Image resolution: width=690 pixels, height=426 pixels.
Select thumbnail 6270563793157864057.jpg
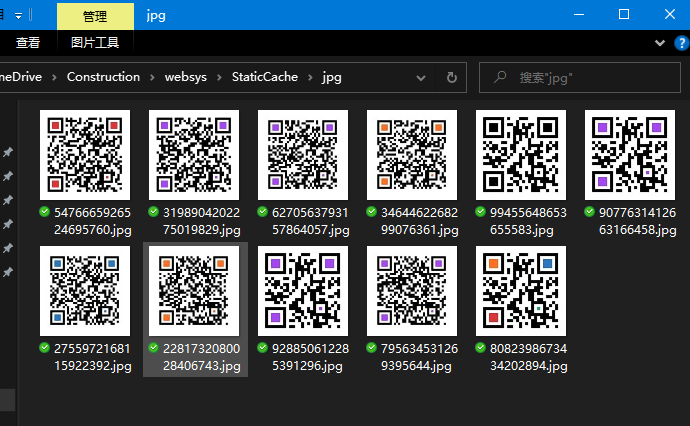303,155
